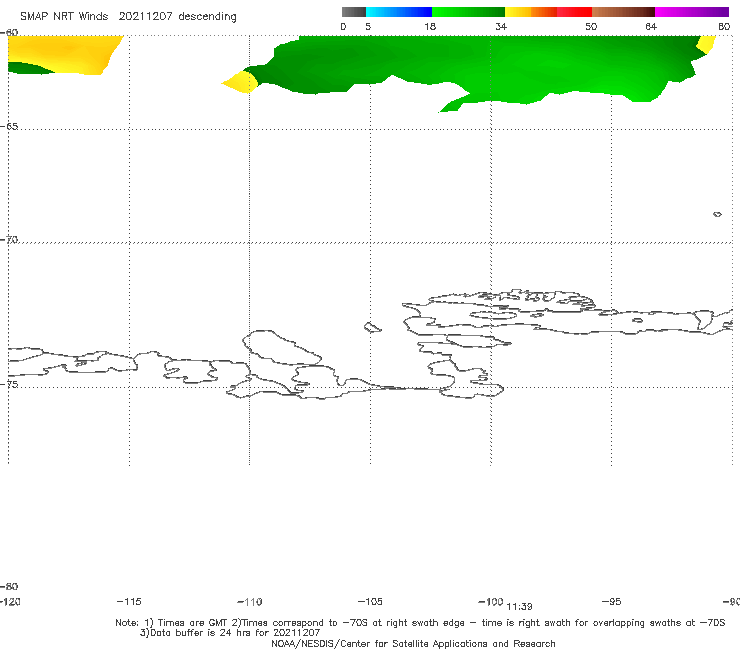Click the magenta-purple segment of the color scale
The image size is (740, 650).
pos(692,12)
